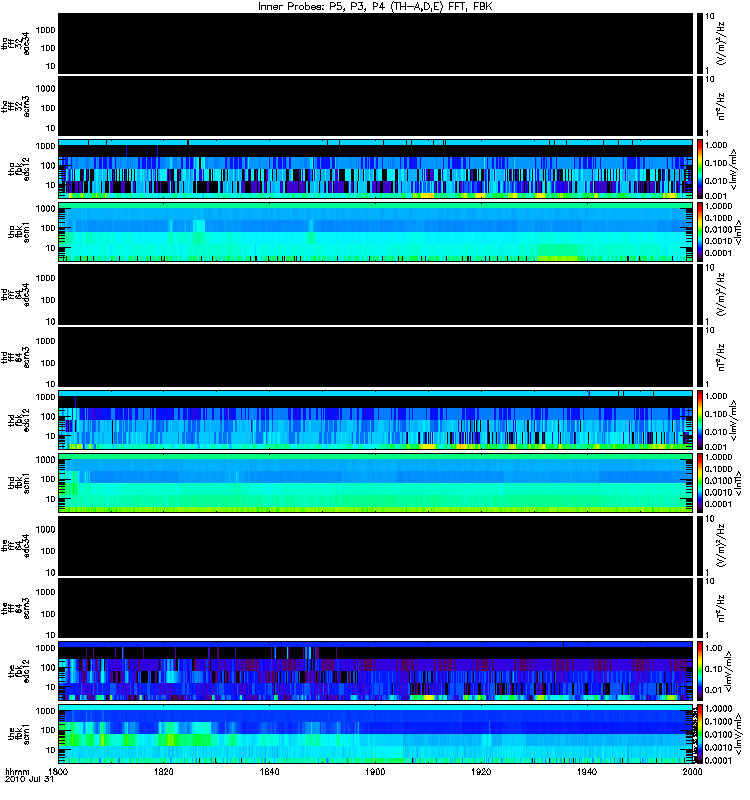Image resolution: width=750 pixels, height=800 pixels.
Task: Click the '1920' time axis label
Action: pyautogui.click(x=481, y=771)
